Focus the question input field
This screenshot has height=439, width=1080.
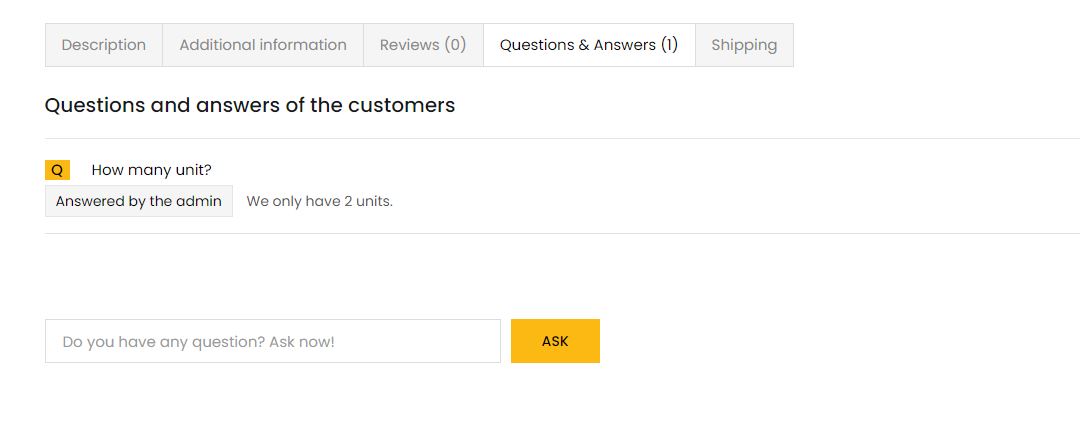[x=272, y=341]
